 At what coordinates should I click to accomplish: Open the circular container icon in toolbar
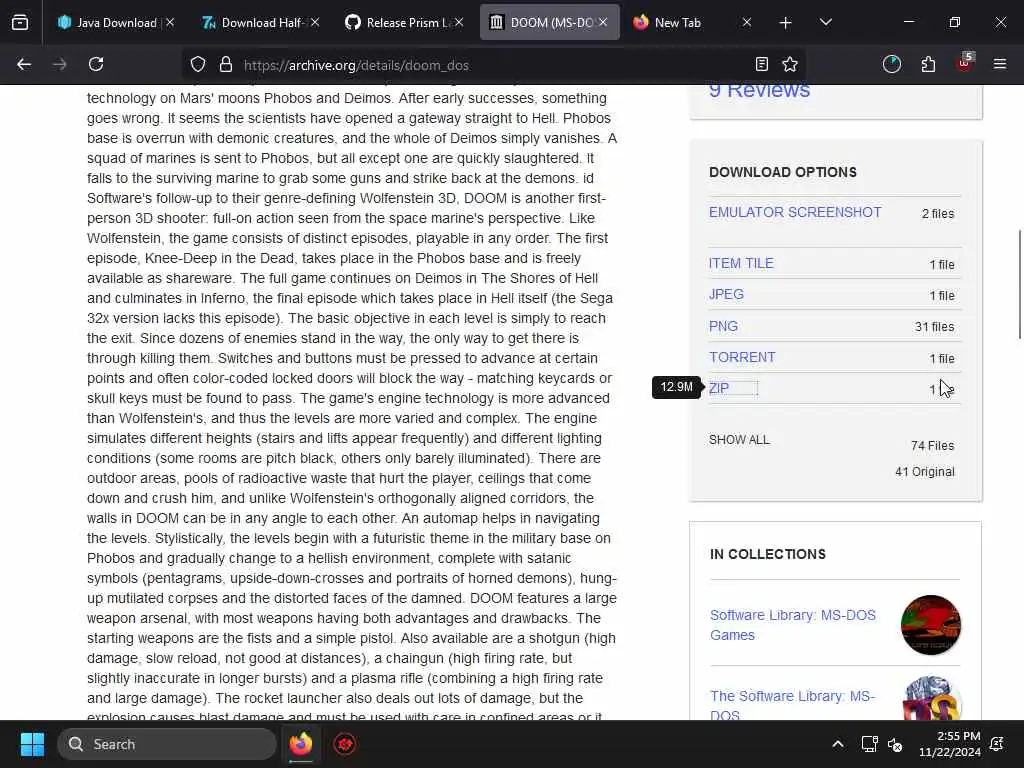coord(891,64)
